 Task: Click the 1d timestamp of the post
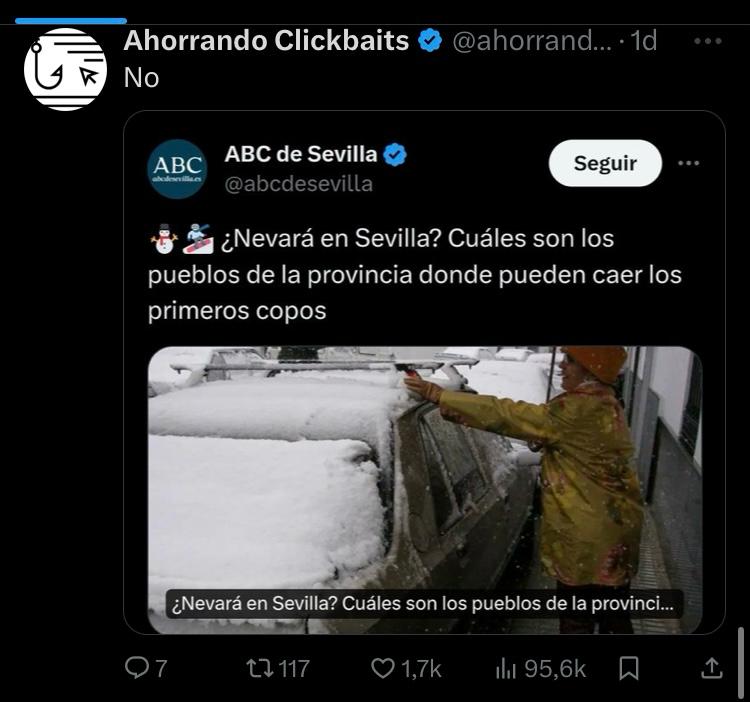[x=644, y=41]
